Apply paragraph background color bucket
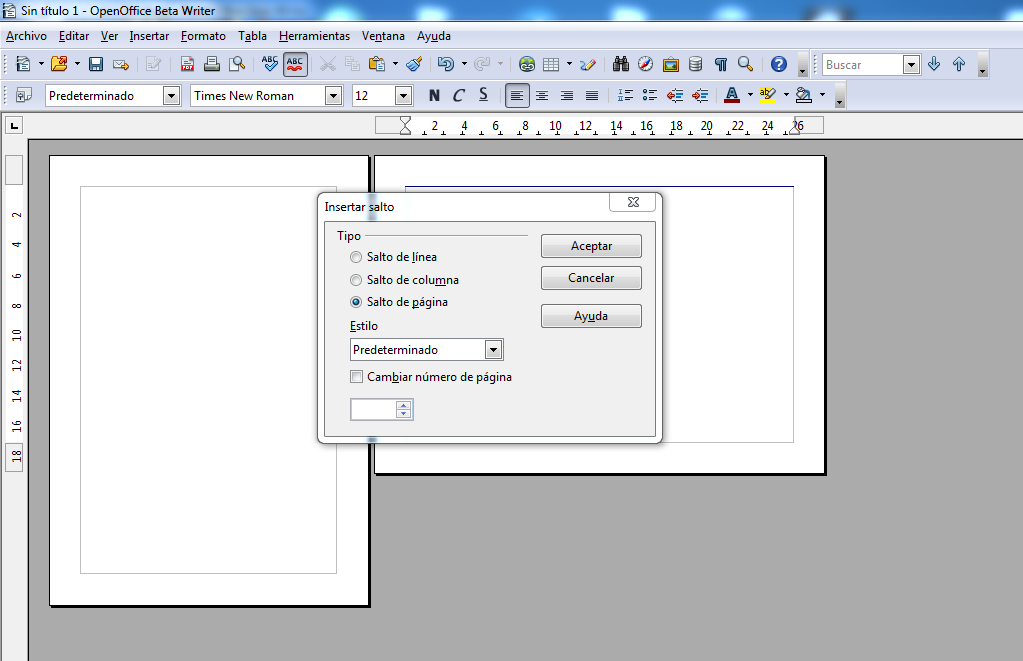This screenshot has width=1023, height=661. click(804, 95)
